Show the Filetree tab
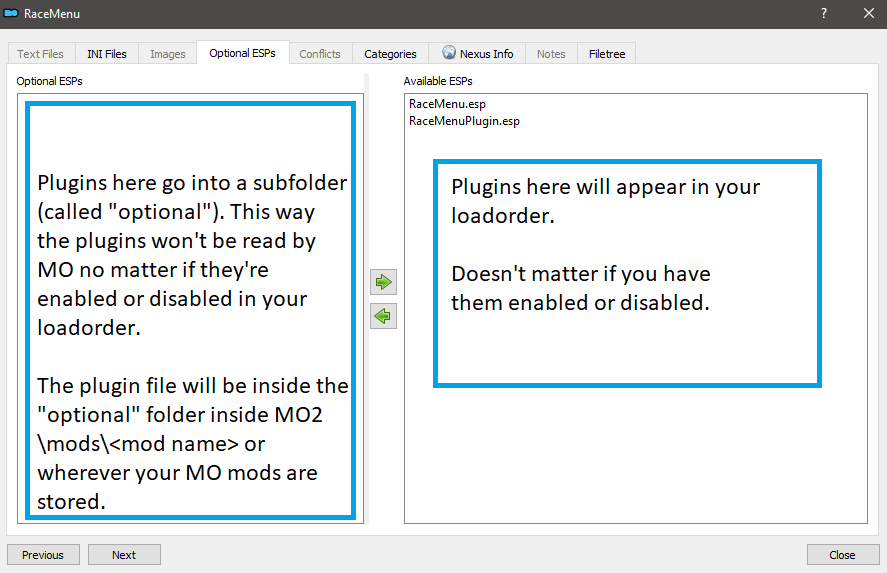Image resolution: width=887 pixels, height=573 pixels. point(606,54)
